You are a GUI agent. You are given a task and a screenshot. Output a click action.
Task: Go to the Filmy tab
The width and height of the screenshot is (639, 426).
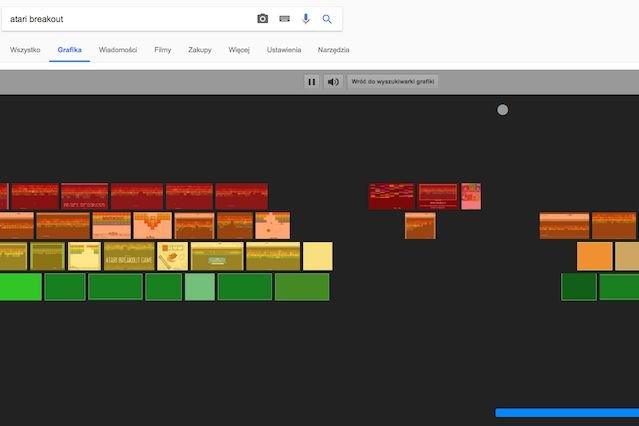[163, 49]
